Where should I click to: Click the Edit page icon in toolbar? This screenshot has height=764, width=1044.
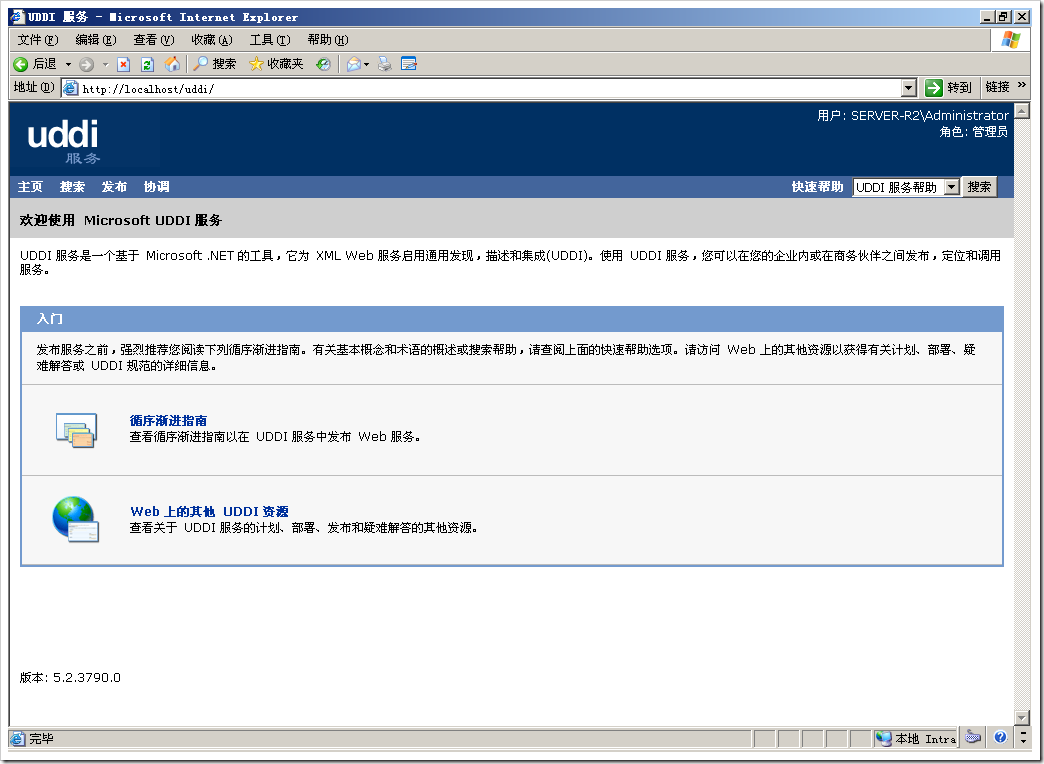pos(408,64)
